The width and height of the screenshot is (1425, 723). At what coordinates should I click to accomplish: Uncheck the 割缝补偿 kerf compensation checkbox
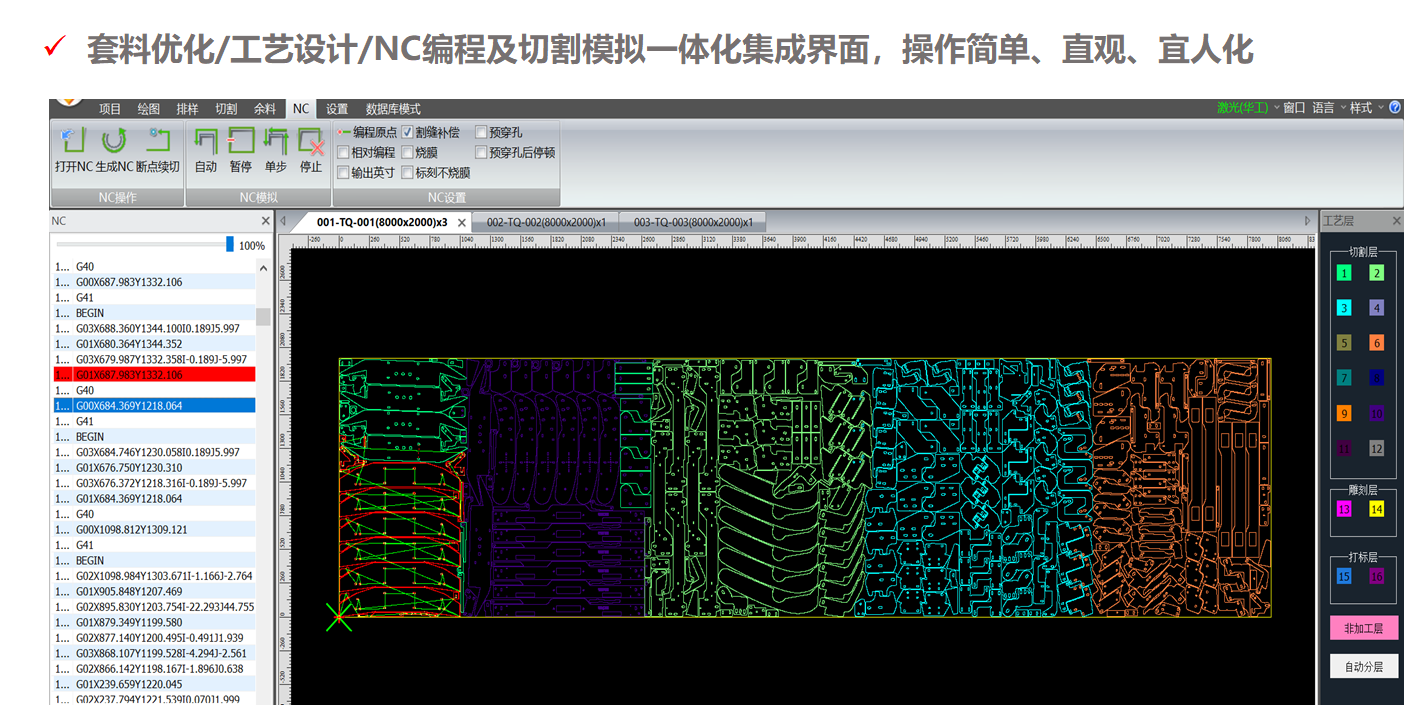click(x=407, y=132)
